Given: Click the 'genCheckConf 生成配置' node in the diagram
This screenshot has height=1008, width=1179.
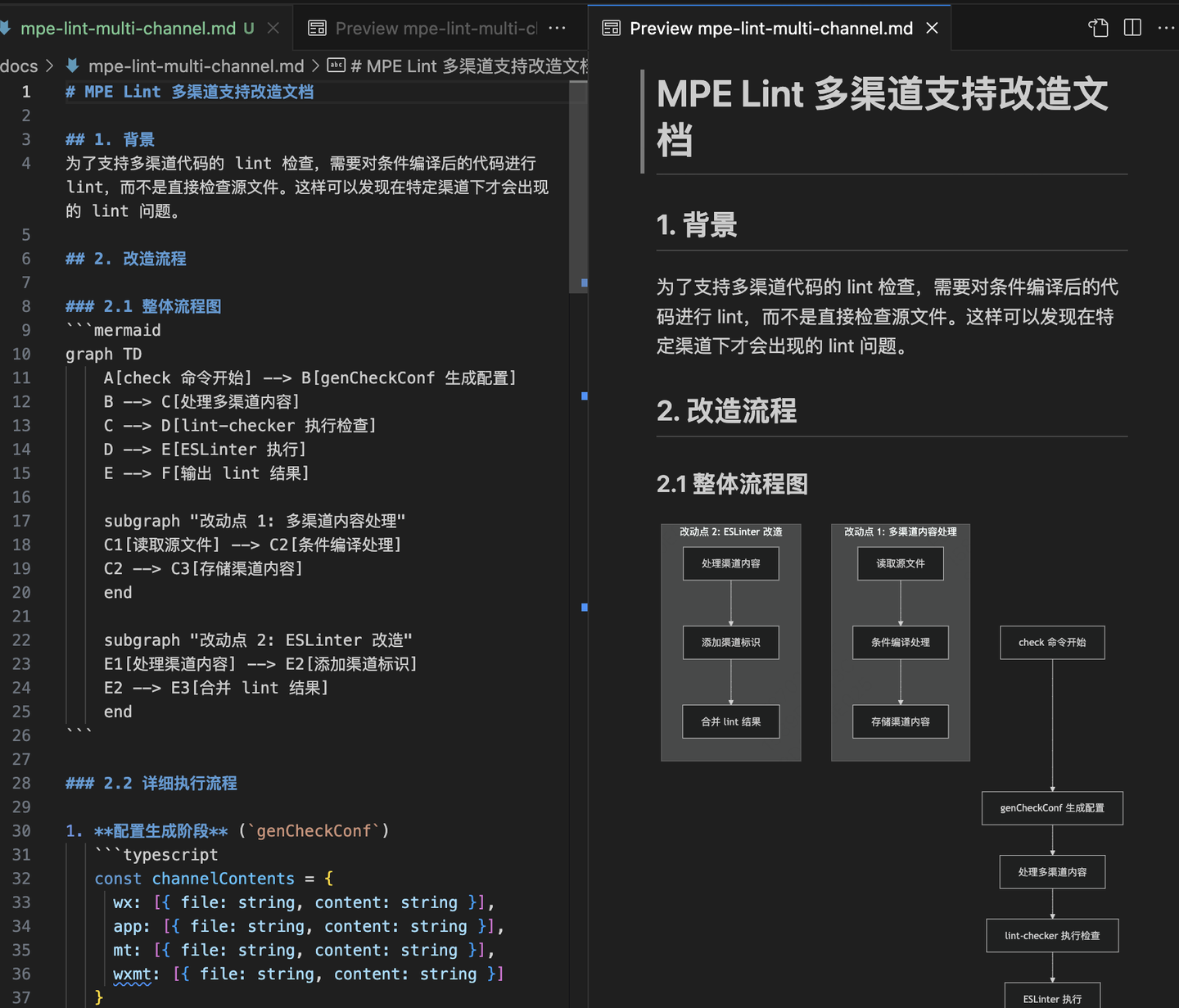Looking at the screenshot, I should pyautogui.click(x=1052, y=807).
